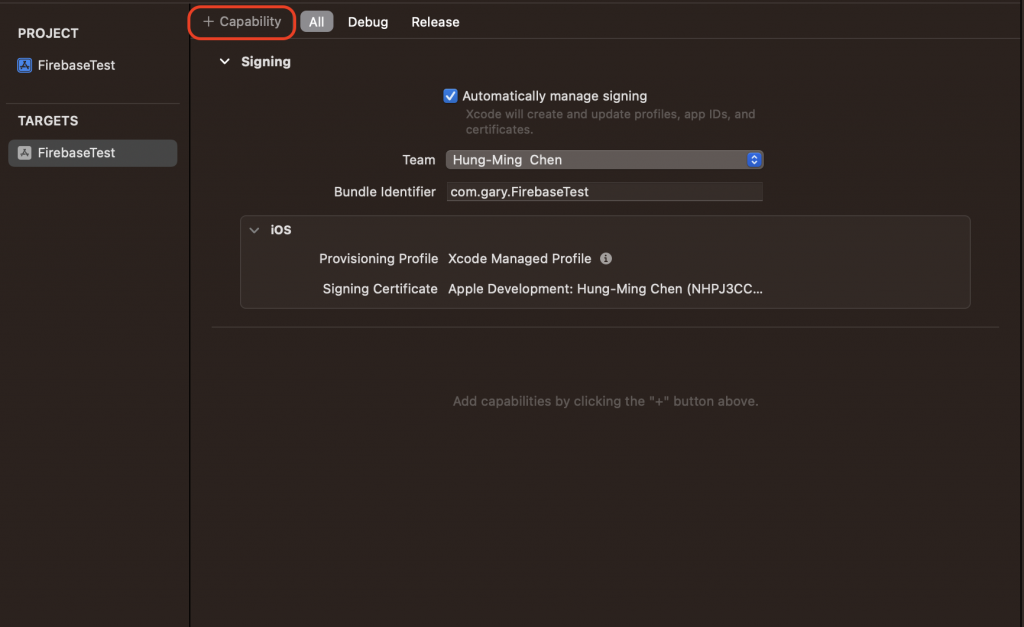This screenshot has height=627, width=1024.
Task: Switch to the Release tab
Action: coord(435,22)
